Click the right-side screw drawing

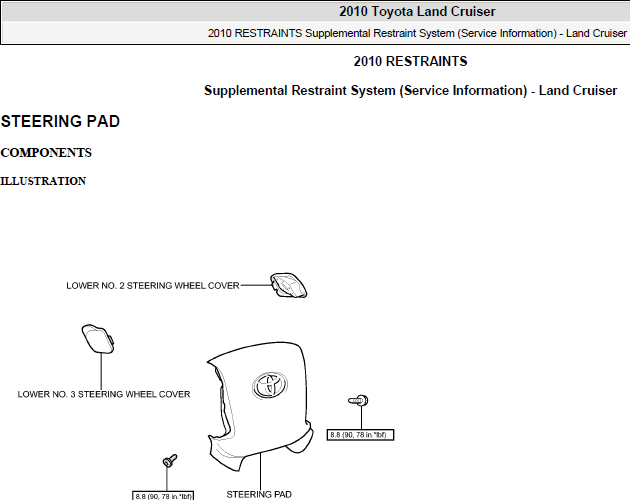click(x=358, y=400)
